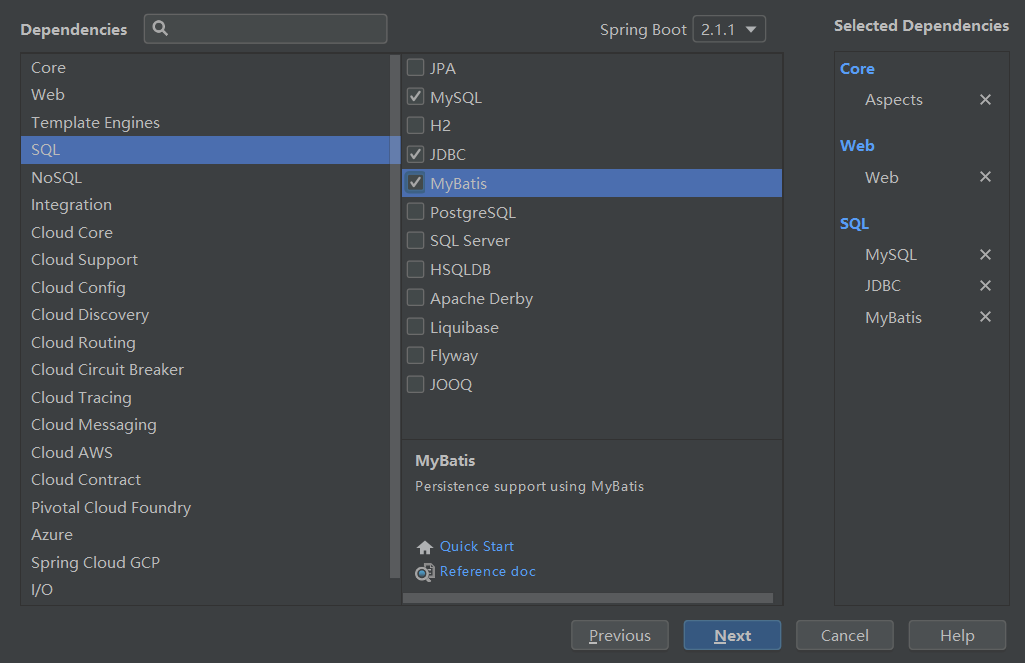1025x663 pixels.
Task: Select MyBatis entry in Selected Dependencies
Action: tap(894, 317)
